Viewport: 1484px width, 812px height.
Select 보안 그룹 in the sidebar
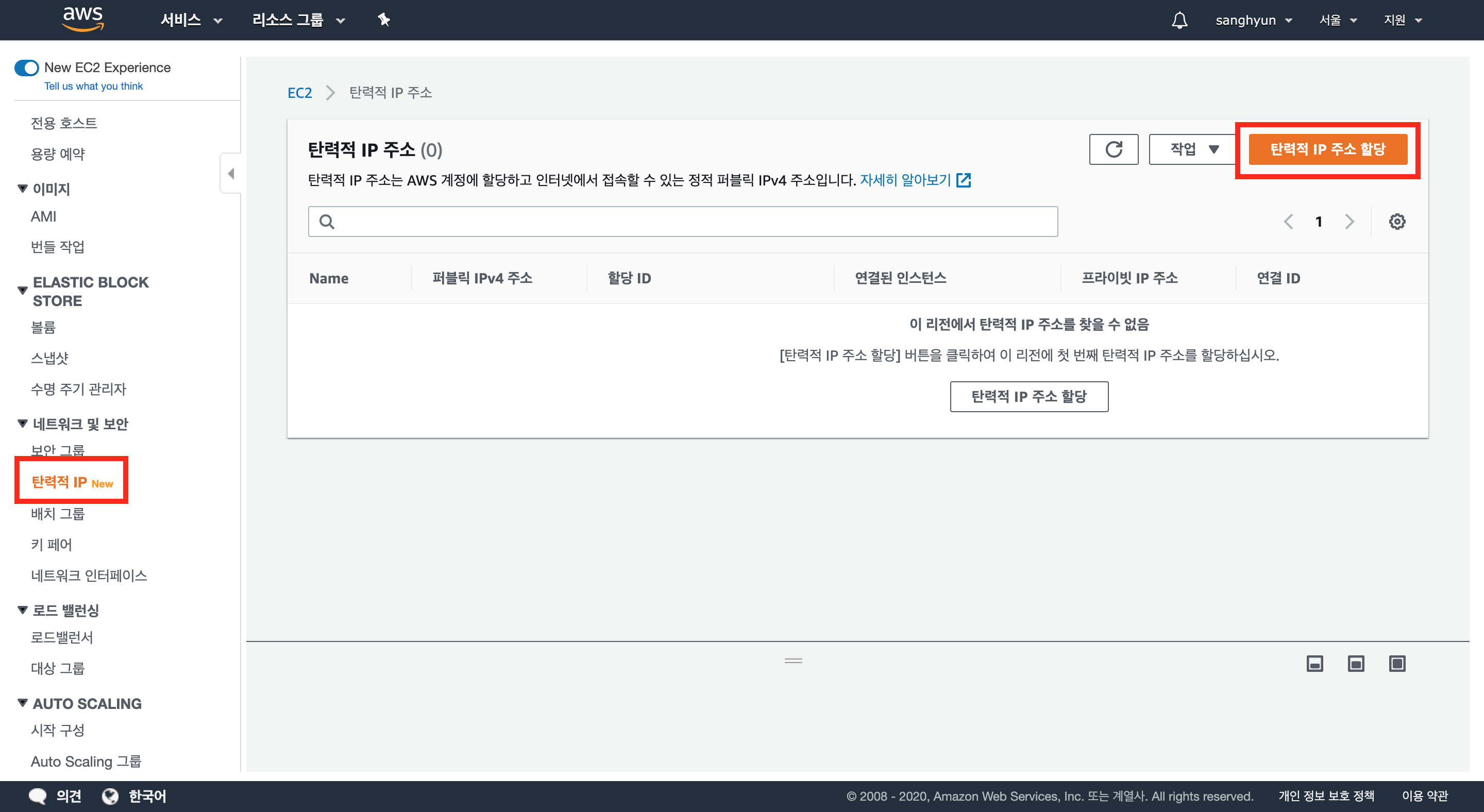pyautogui.click(x=58, y=449)
